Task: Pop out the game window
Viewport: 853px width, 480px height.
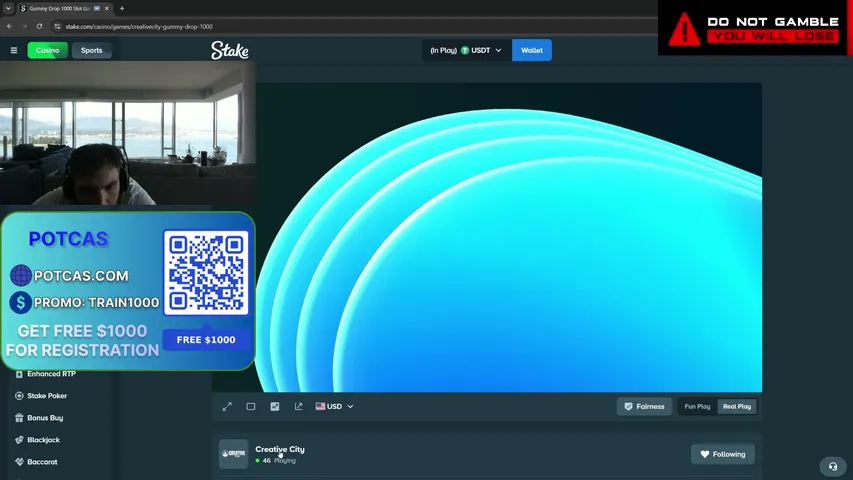Action: (298, 407)
